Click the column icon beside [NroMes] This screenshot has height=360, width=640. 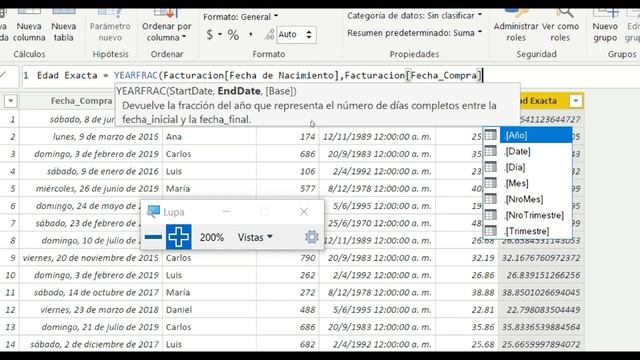click(491, 199)
